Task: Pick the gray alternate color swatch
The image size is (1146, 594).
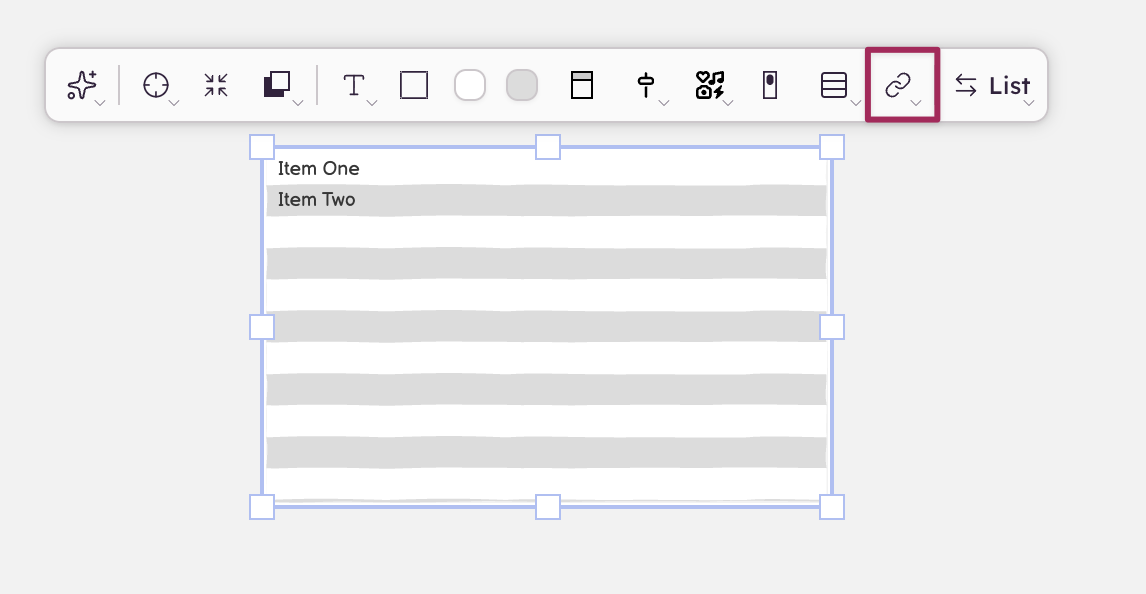Action: [522, 86]
